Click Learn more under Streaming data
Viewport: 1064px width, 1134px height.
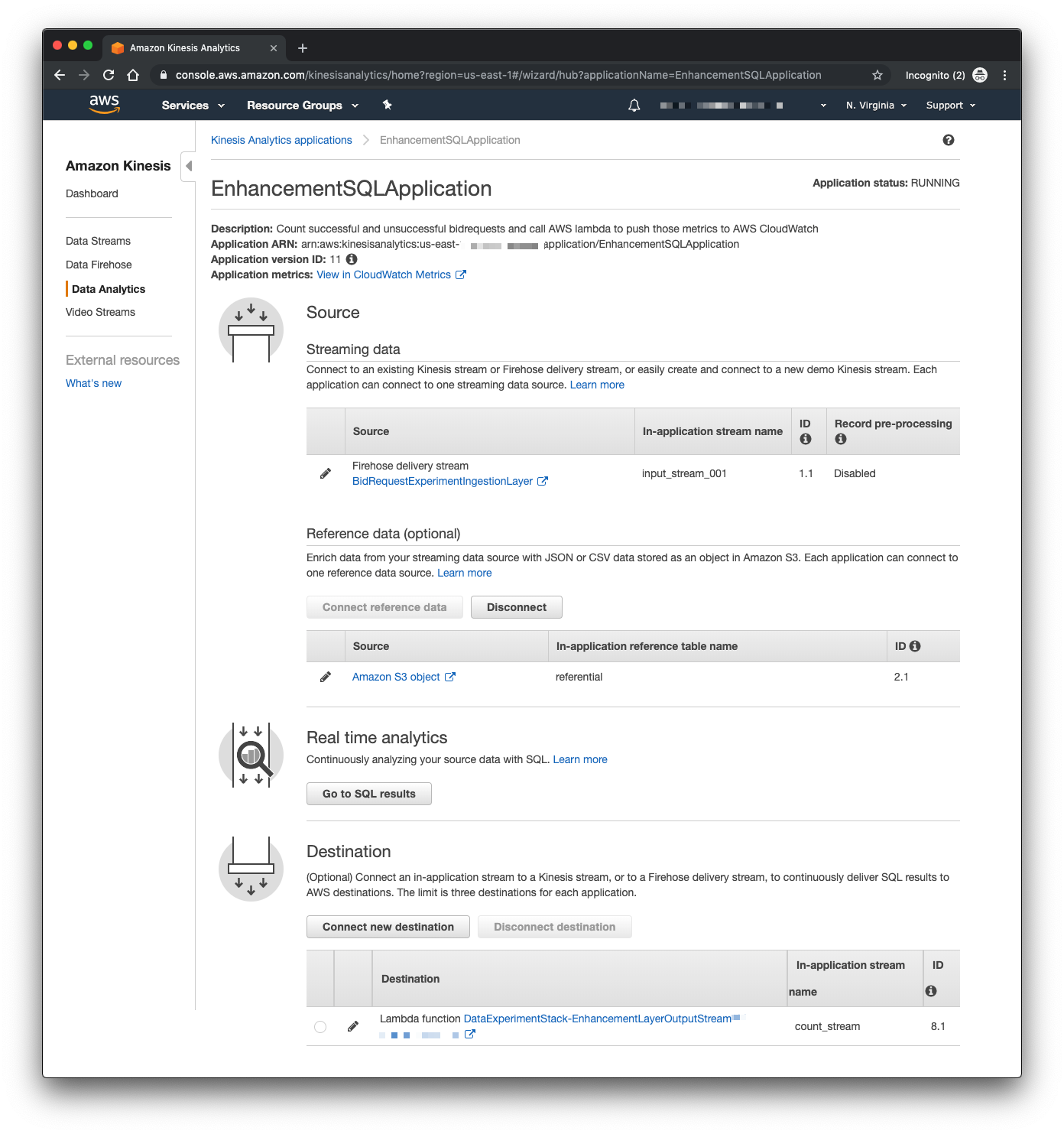[x=597, y=385]
